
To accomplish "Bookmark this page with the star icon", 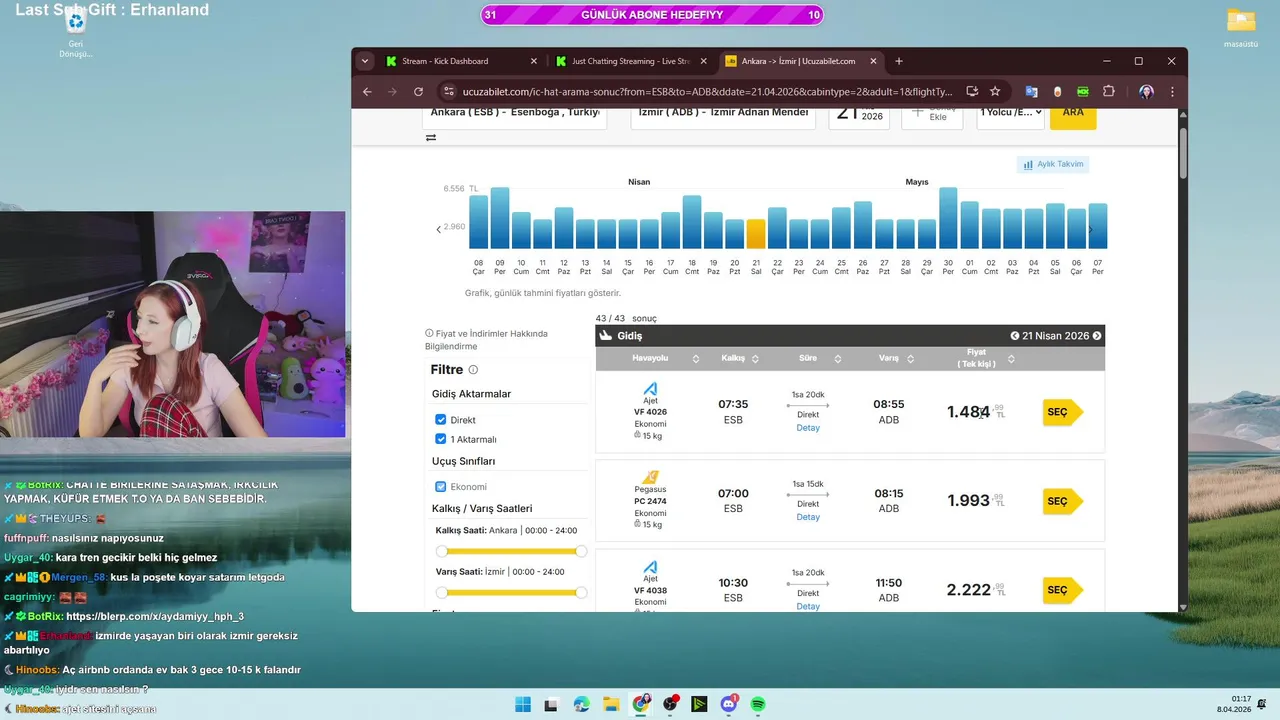I will click(995, 91).
